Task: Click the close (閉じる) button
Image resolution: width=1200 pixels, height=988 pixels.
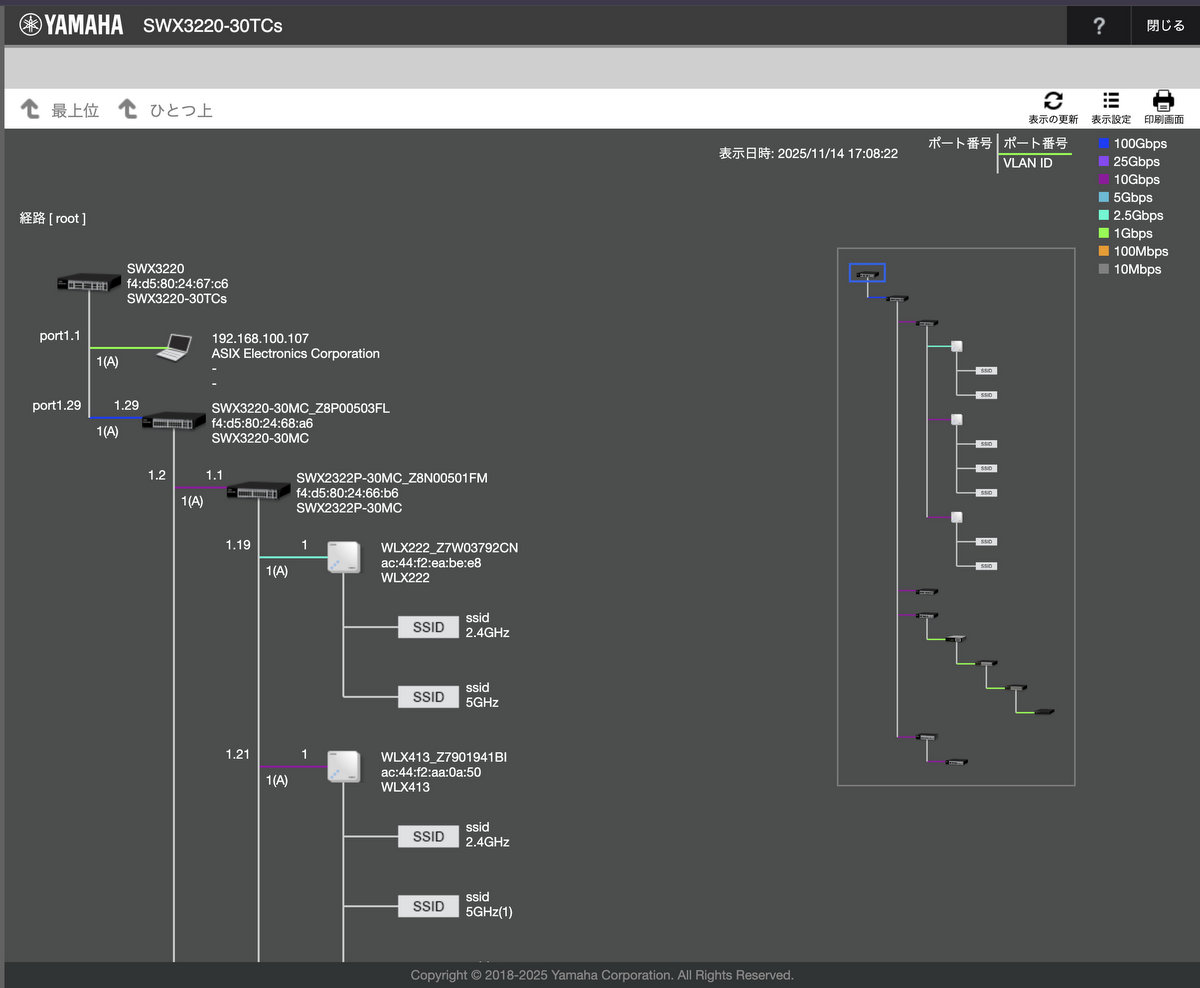Action: pos(1165,26)
